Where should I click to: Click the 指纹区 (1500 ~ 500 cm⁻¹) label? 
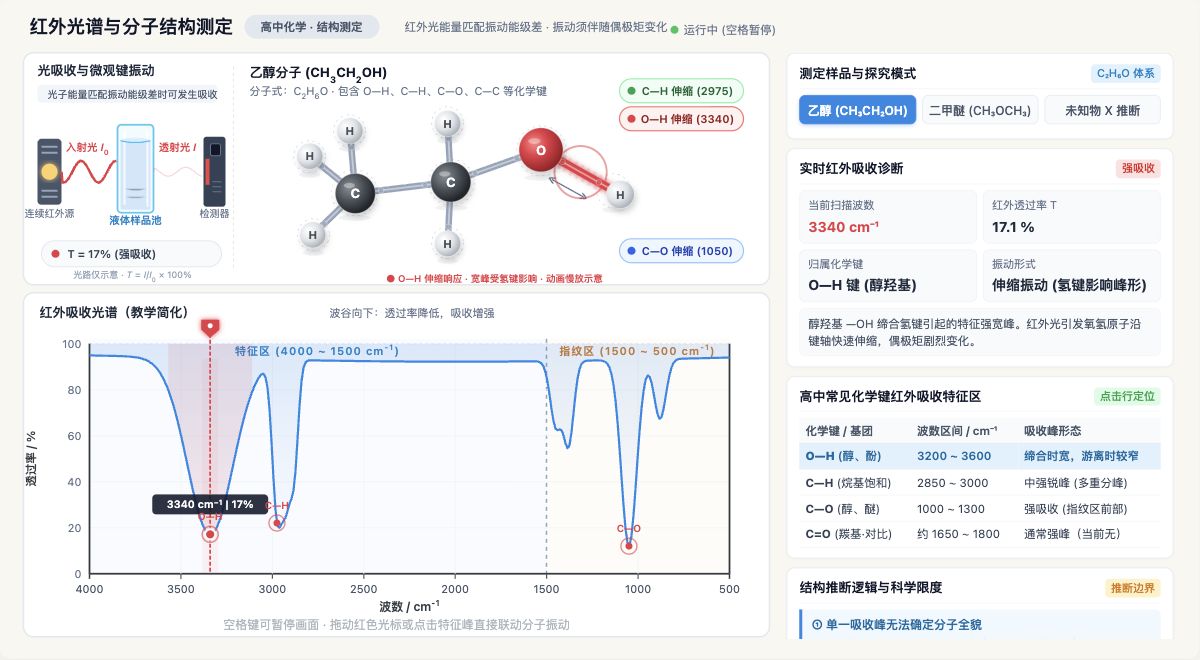click(637, 351)
